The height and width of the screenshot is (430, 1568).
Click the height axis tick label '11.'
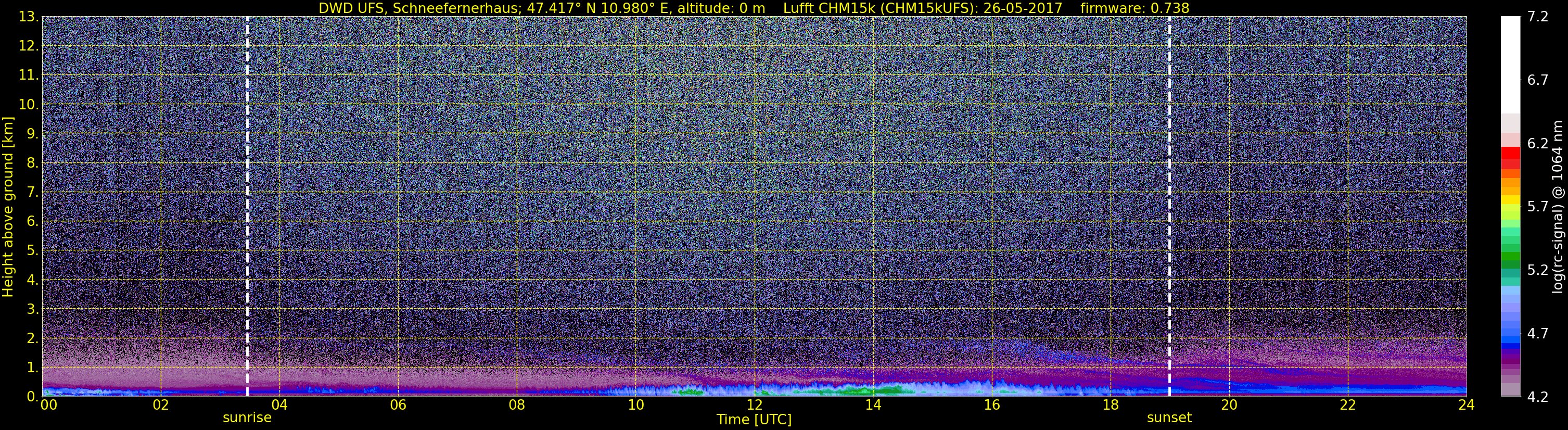pos(29,75)
